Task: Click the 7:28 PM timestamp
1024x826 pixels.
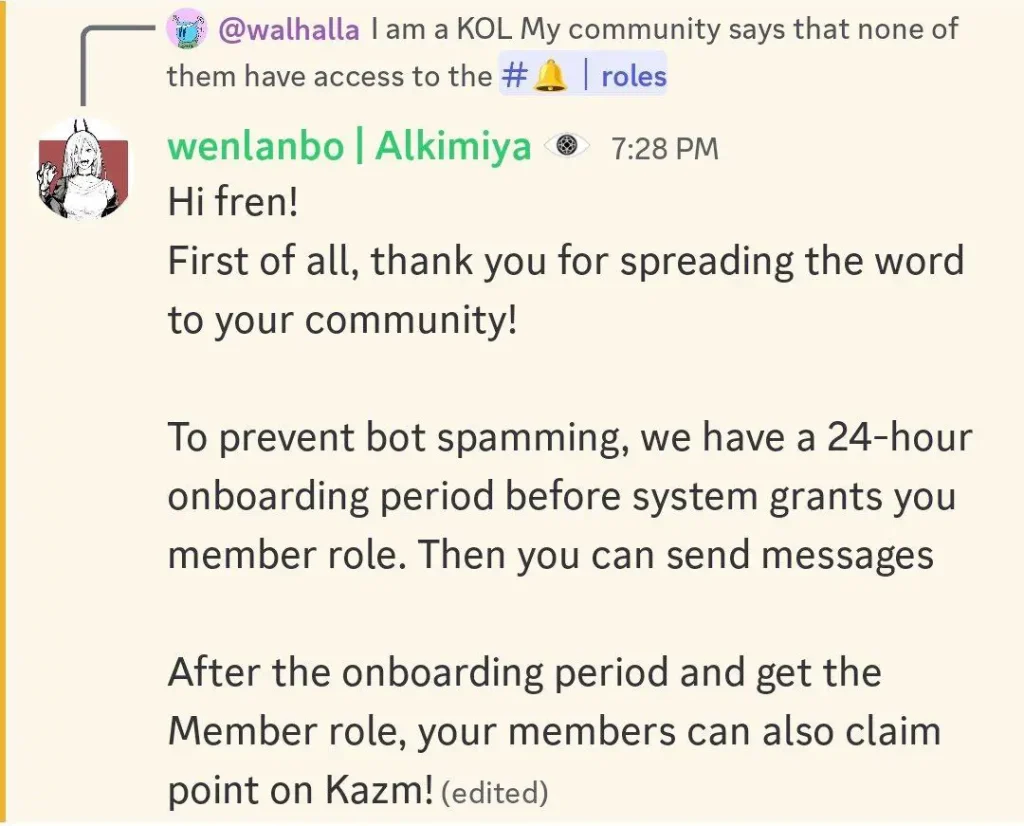Action: 665,146
